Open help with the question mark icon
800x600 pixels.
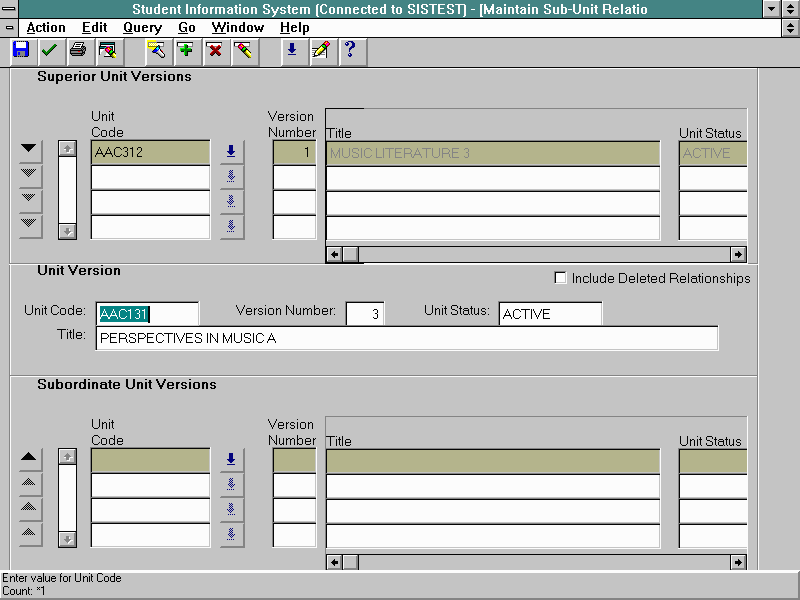tap(349, 50)
